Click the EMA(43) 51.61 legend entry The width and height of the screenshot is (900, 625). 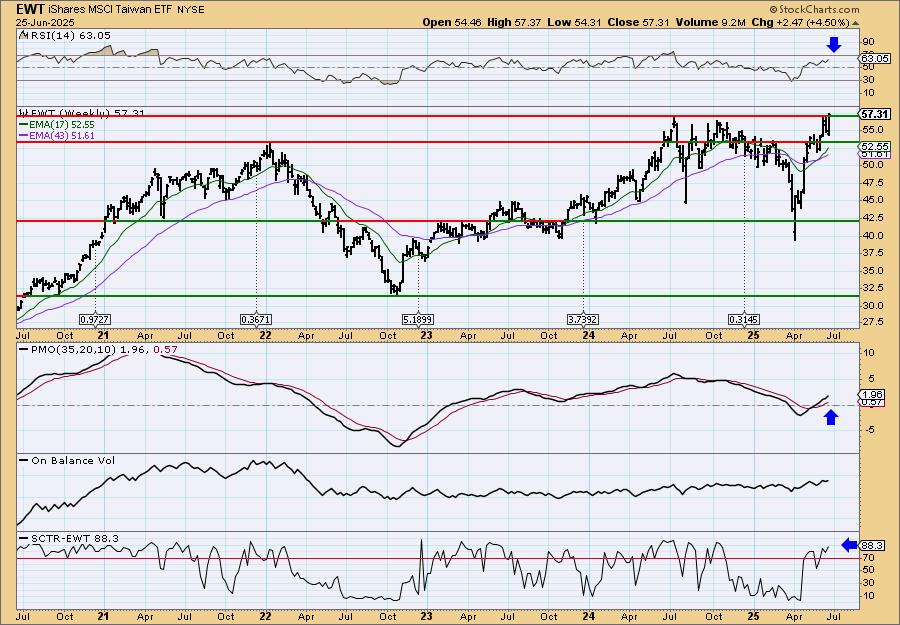click(62, 136)
